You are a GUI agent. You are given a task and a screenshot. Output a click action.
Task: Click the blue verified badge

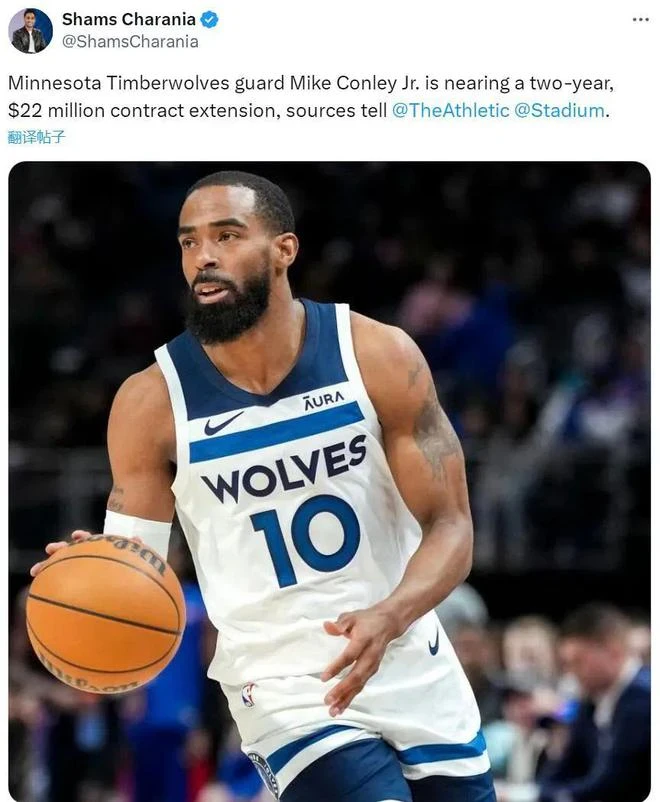click(209, 19)
